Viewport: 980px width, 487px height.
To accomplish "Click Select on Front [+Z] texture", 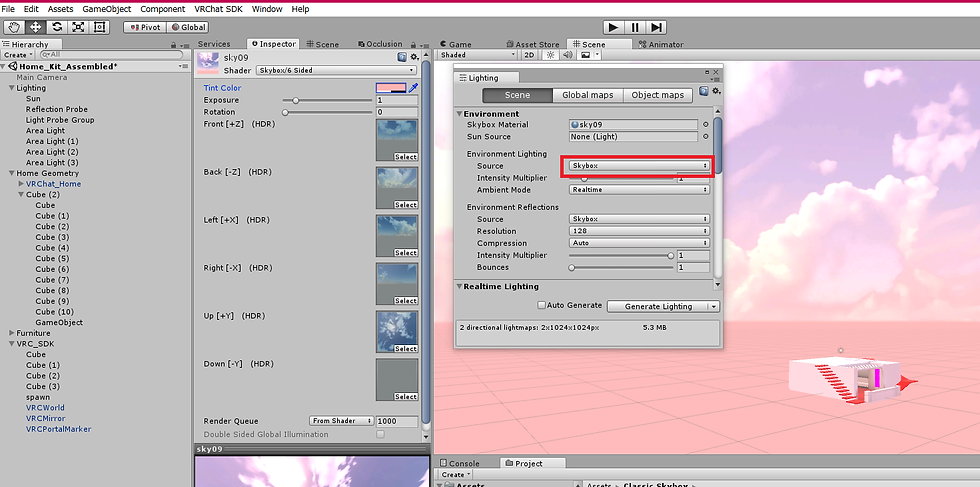I will (x=406, y=157).
